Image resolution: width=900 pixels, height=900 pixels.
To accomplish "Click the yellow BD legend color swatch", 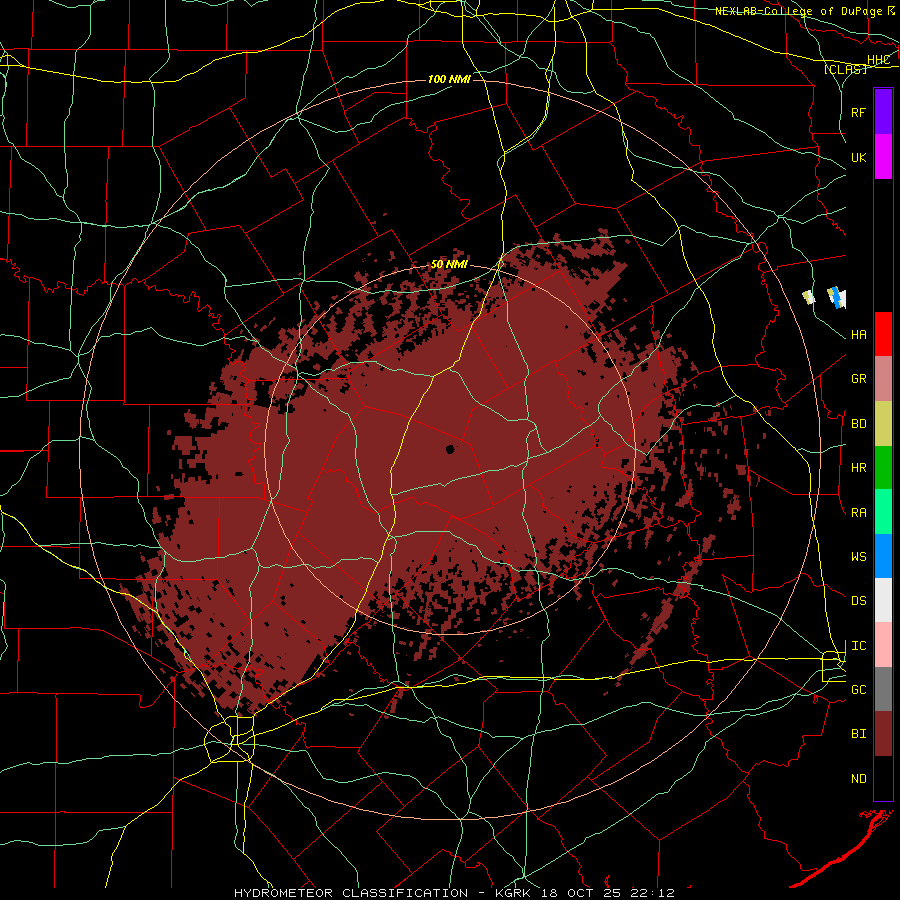I will (883, 424).
